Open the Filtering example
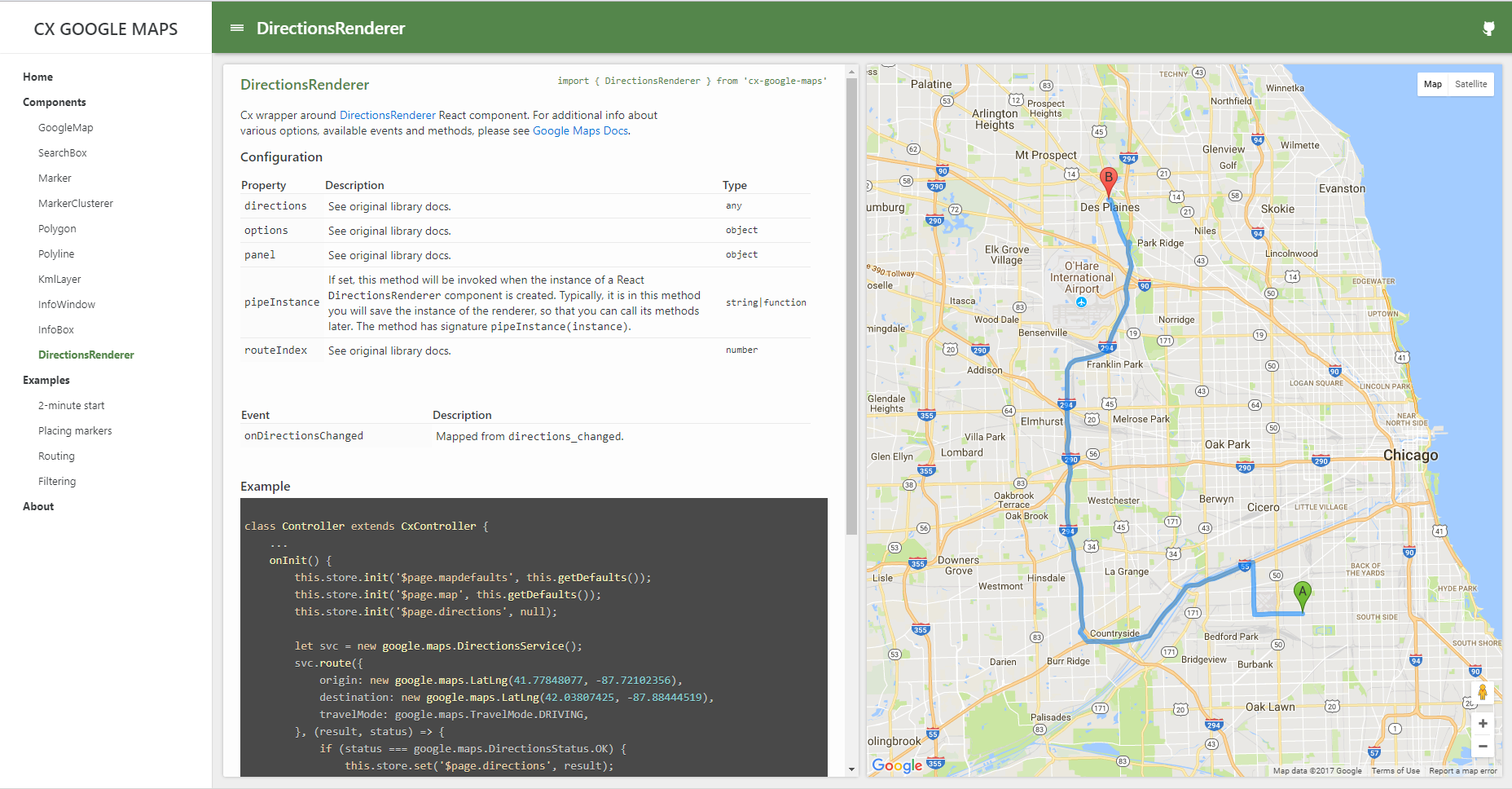Viewport: 1512px width, 789px height. (57, 481)
